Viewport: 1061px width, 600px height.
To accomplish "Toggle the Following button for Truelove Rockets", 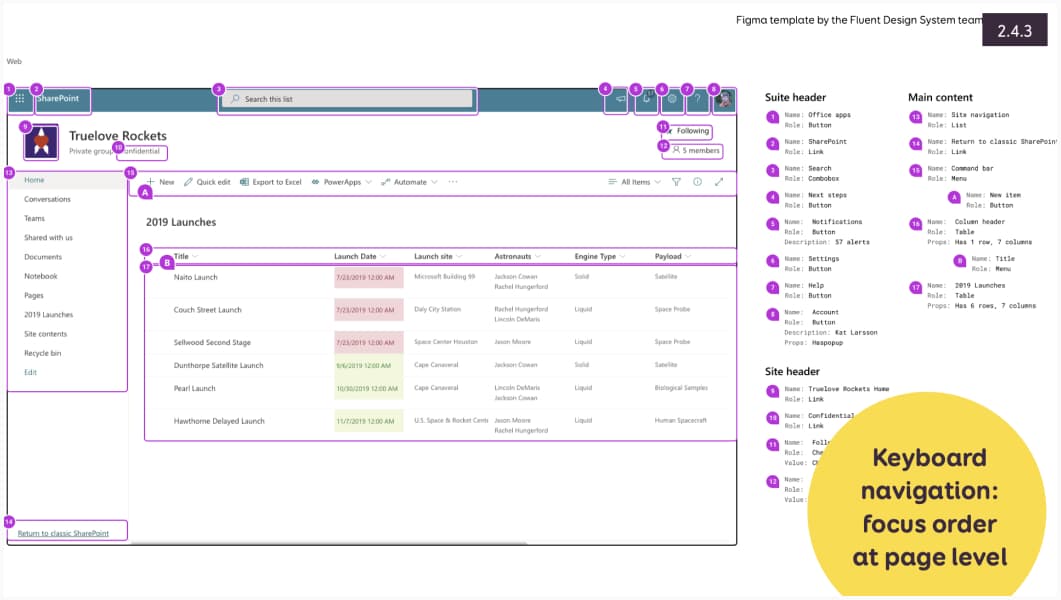I will 692,131.
